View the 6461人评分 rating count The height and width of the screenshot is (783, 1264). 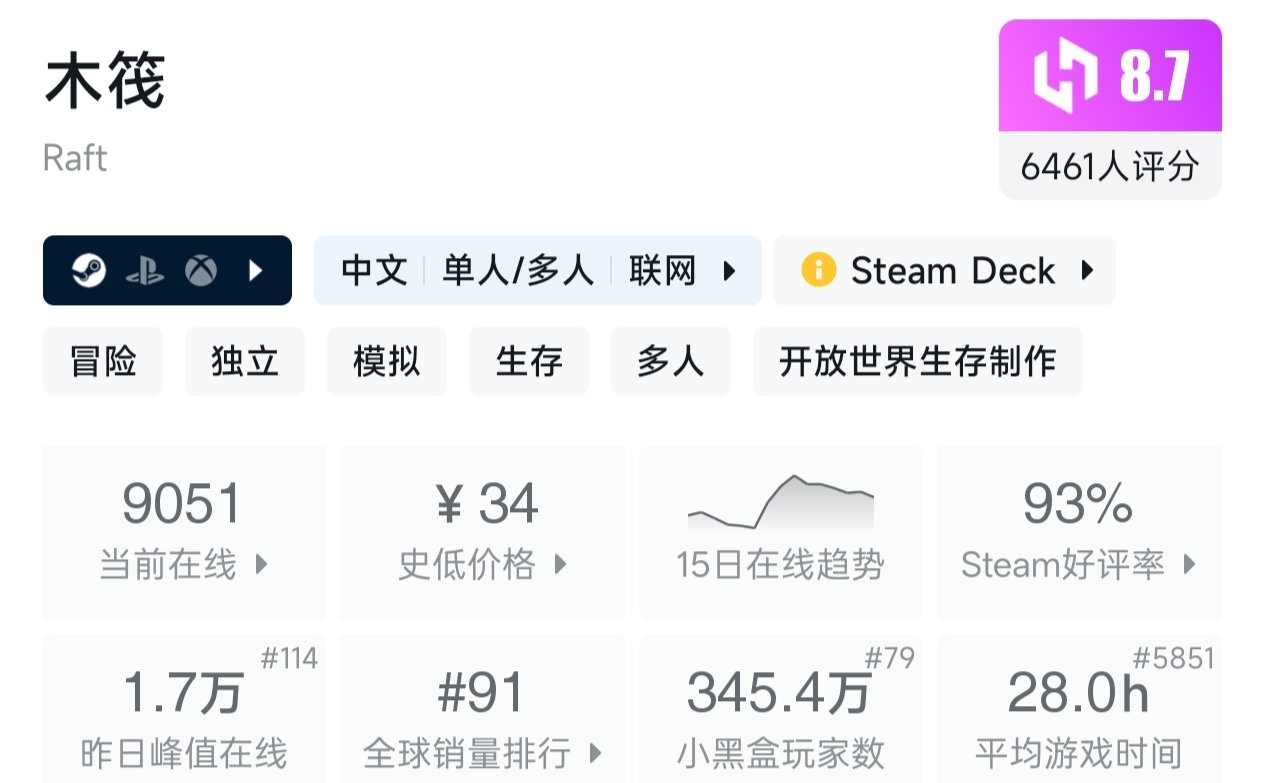[1109, 166]
